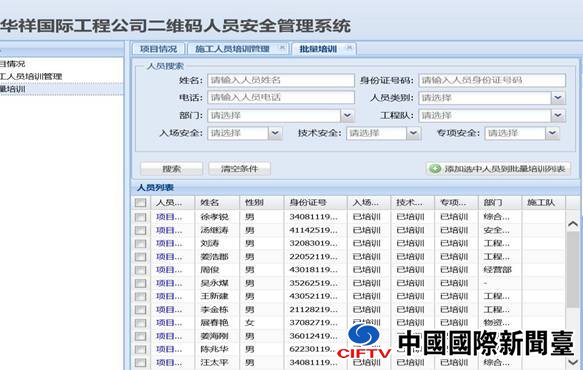Select the checkbox for the female row 37082719...
583x370 pixels.
coord(141,323)
